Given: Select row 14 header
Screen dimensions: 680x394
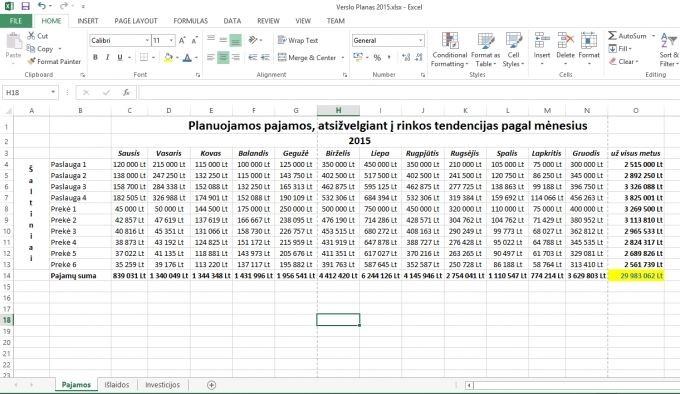Looking at the screenshot, I should point(7,276).
